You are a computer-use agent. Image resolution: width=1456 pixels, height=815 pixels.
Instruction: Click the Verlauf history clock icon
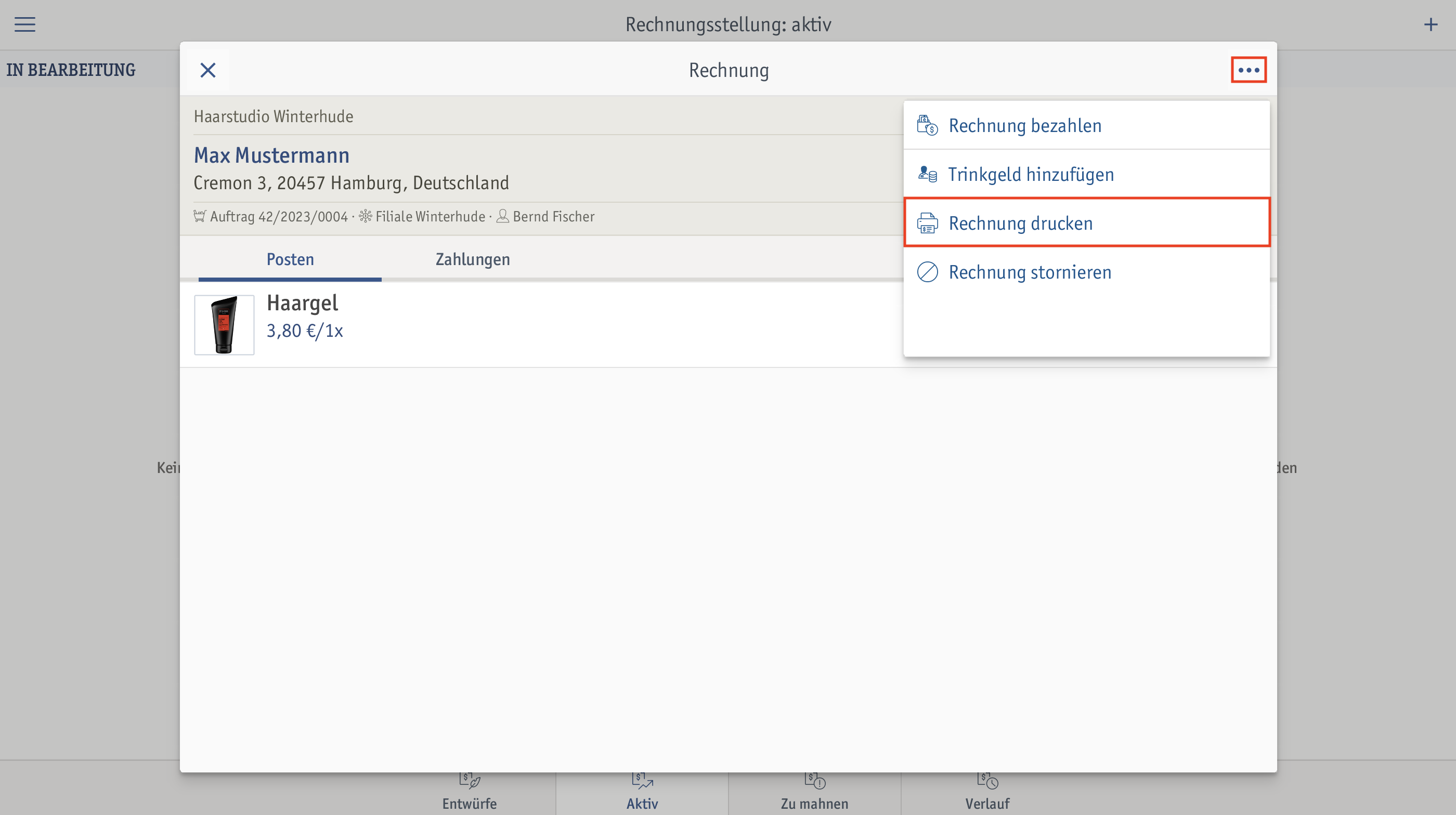click(x=987, y=781)
